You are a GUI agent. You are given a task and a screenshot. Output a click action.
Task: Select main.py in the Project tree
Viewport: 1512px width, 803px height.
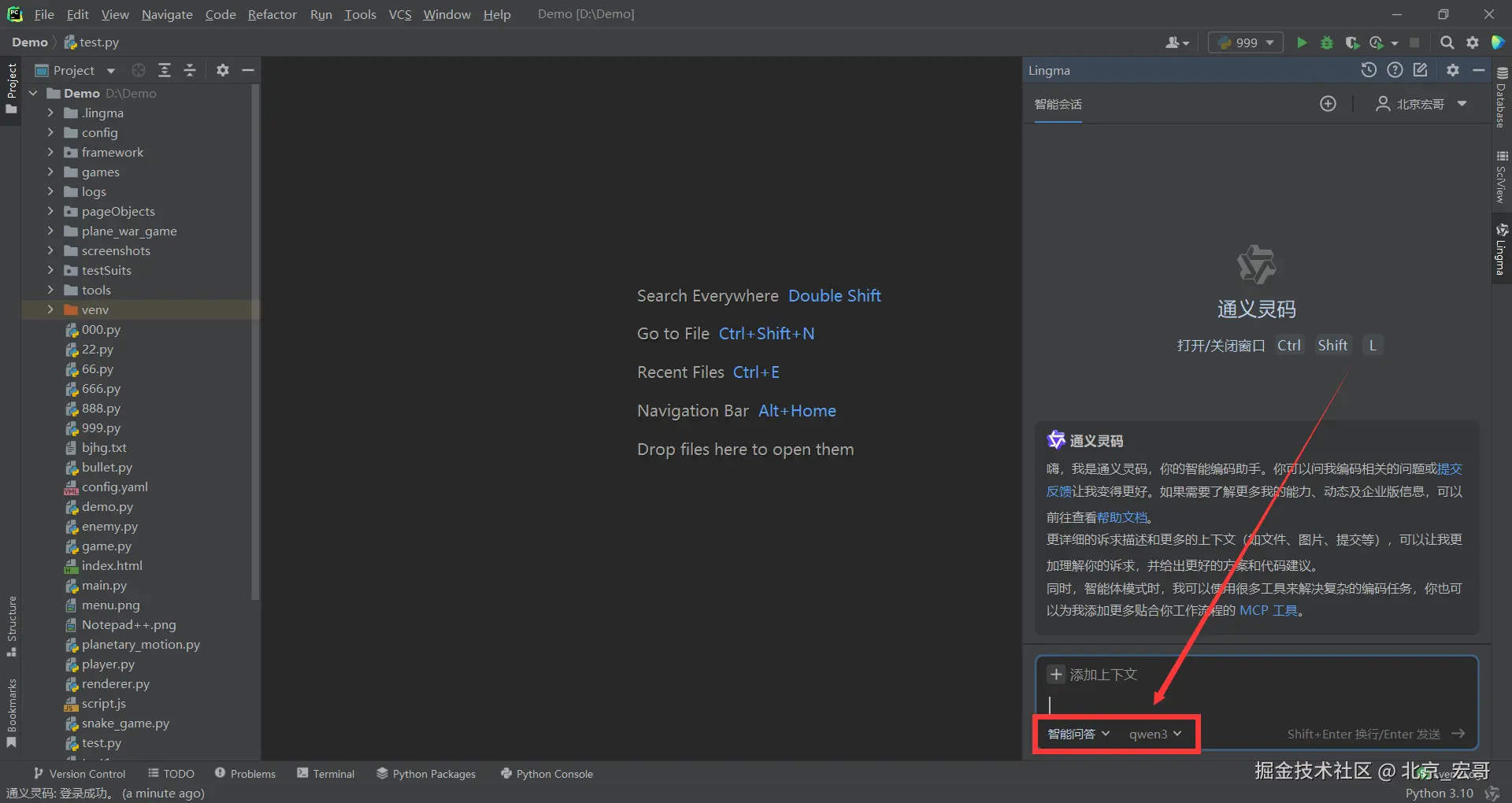coord(104,585)
